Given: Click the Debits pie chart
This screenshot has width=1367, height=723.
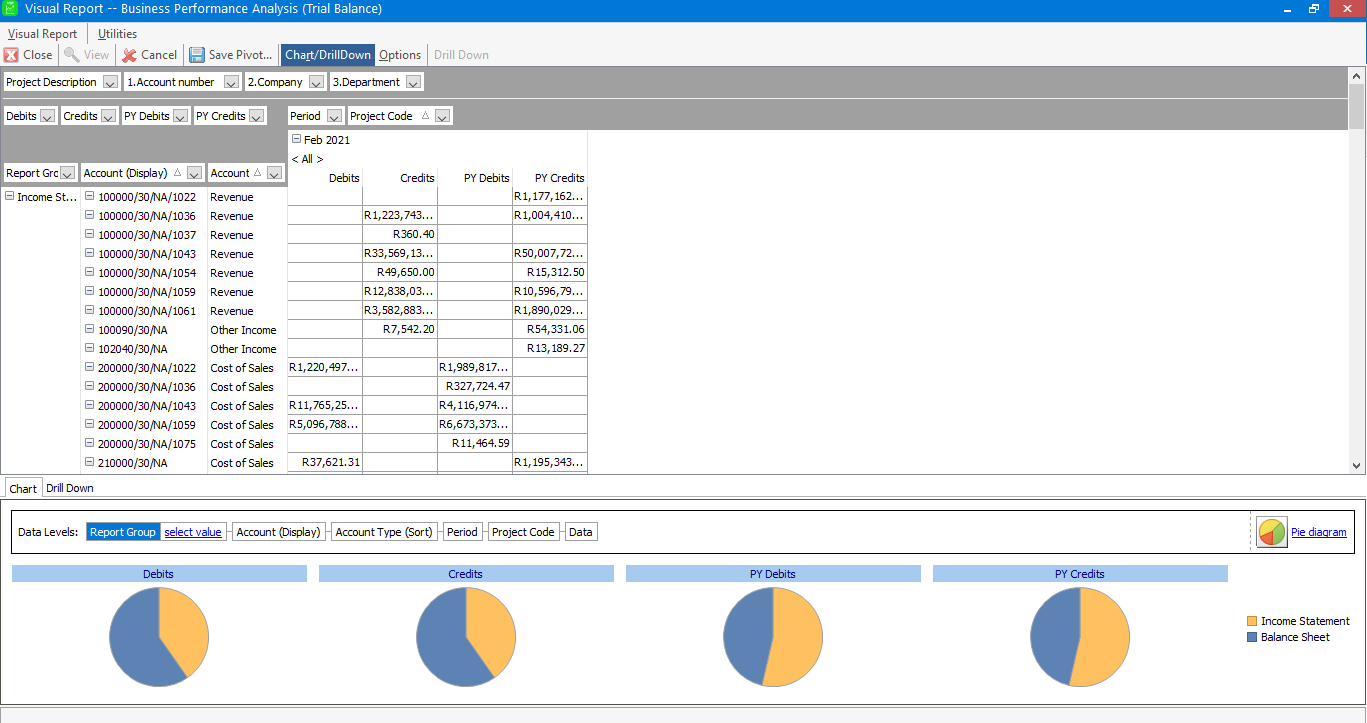Looking at the screenshot, I should pos(159,637).
